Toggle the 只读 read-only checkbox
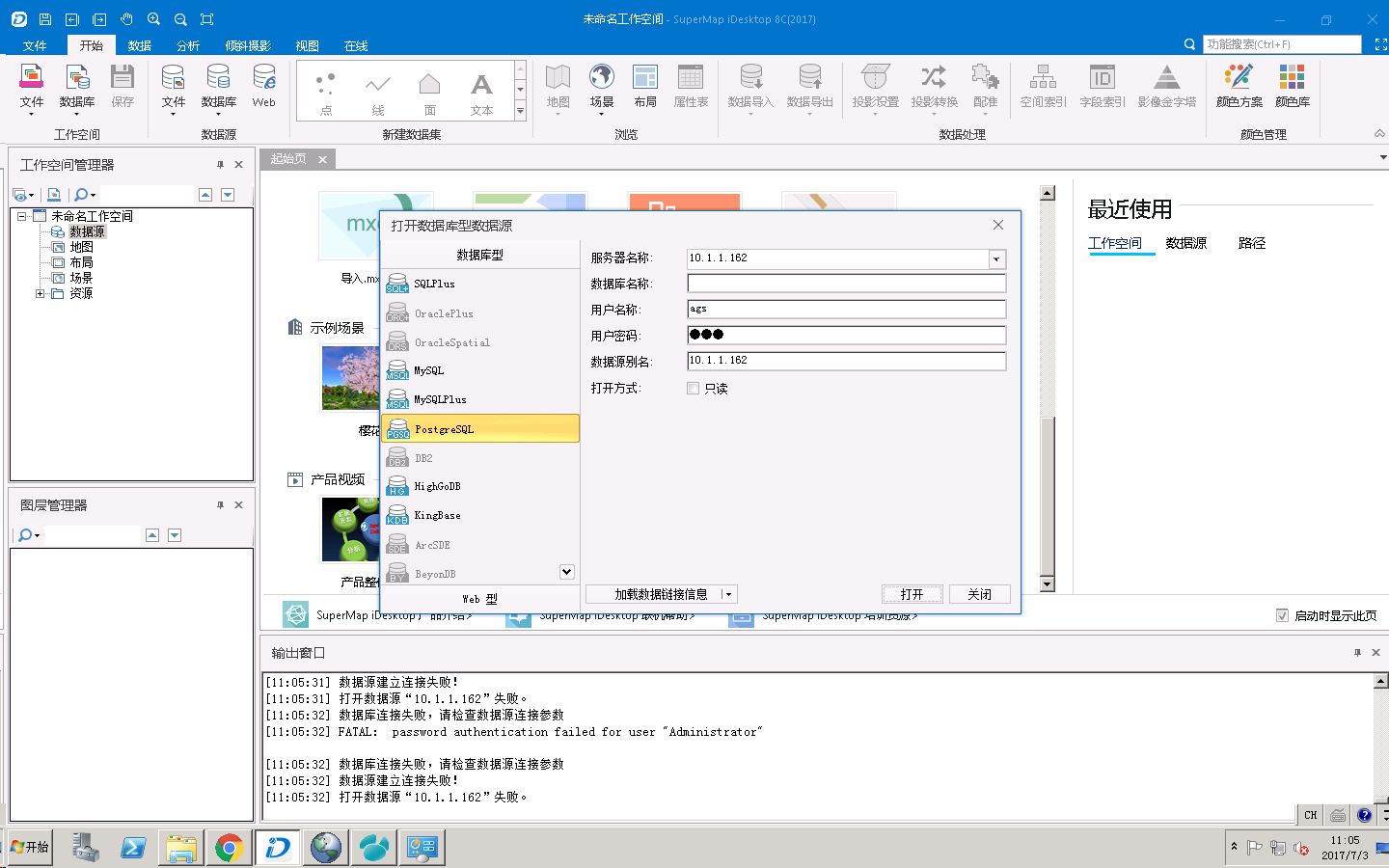Image resolution: width=1389 pixels, height=868 pixels. (693, 388)
